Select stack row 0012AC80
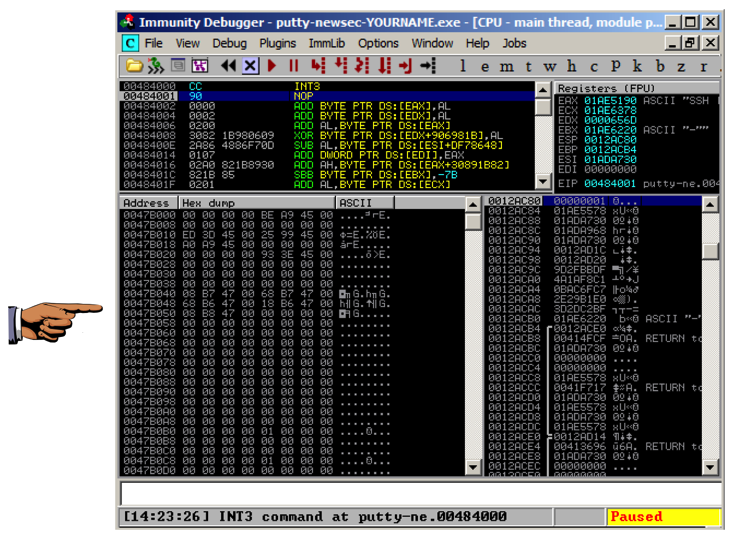 tap(593, 201)
